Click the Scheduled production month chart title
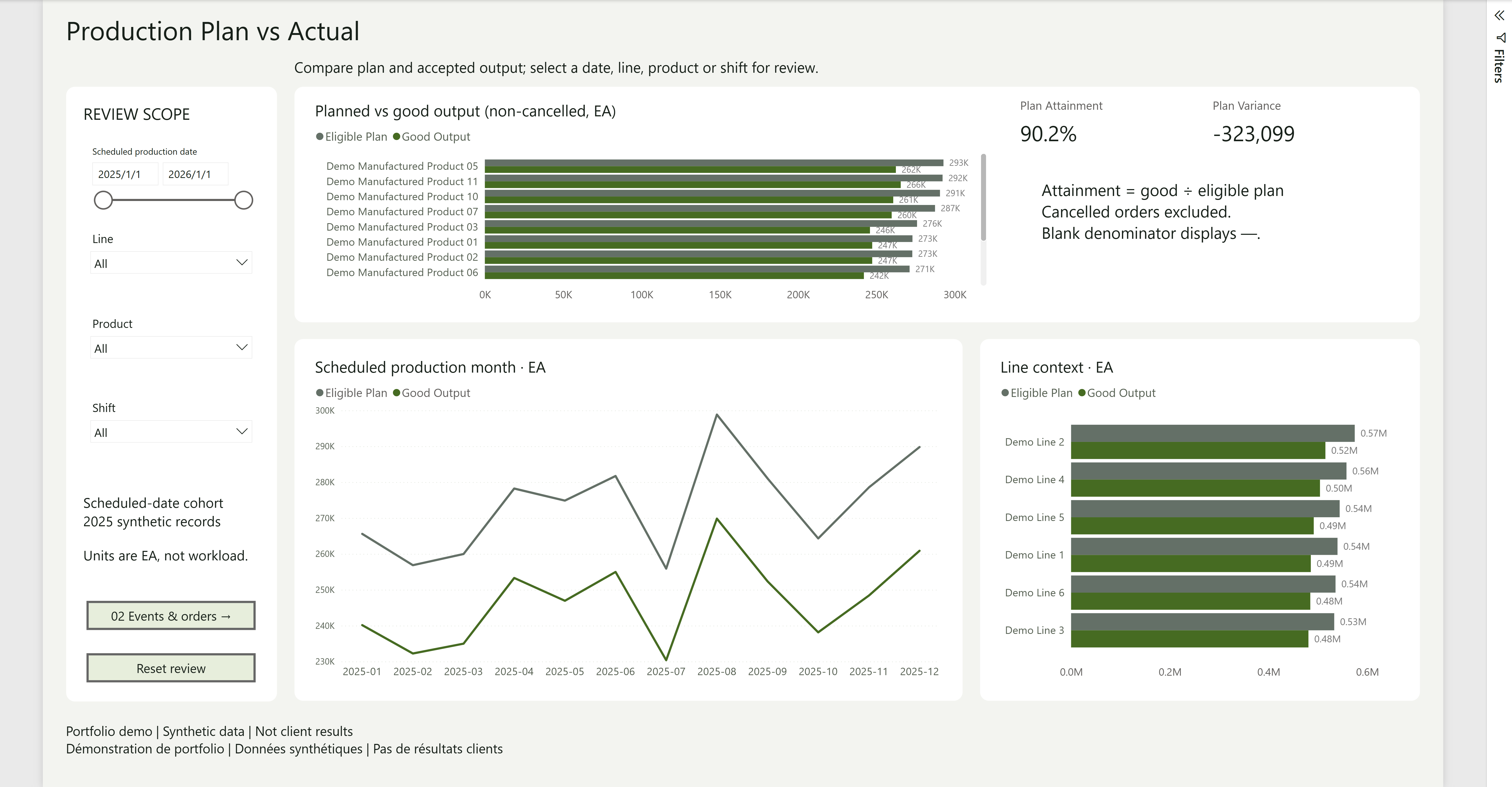 430,367
